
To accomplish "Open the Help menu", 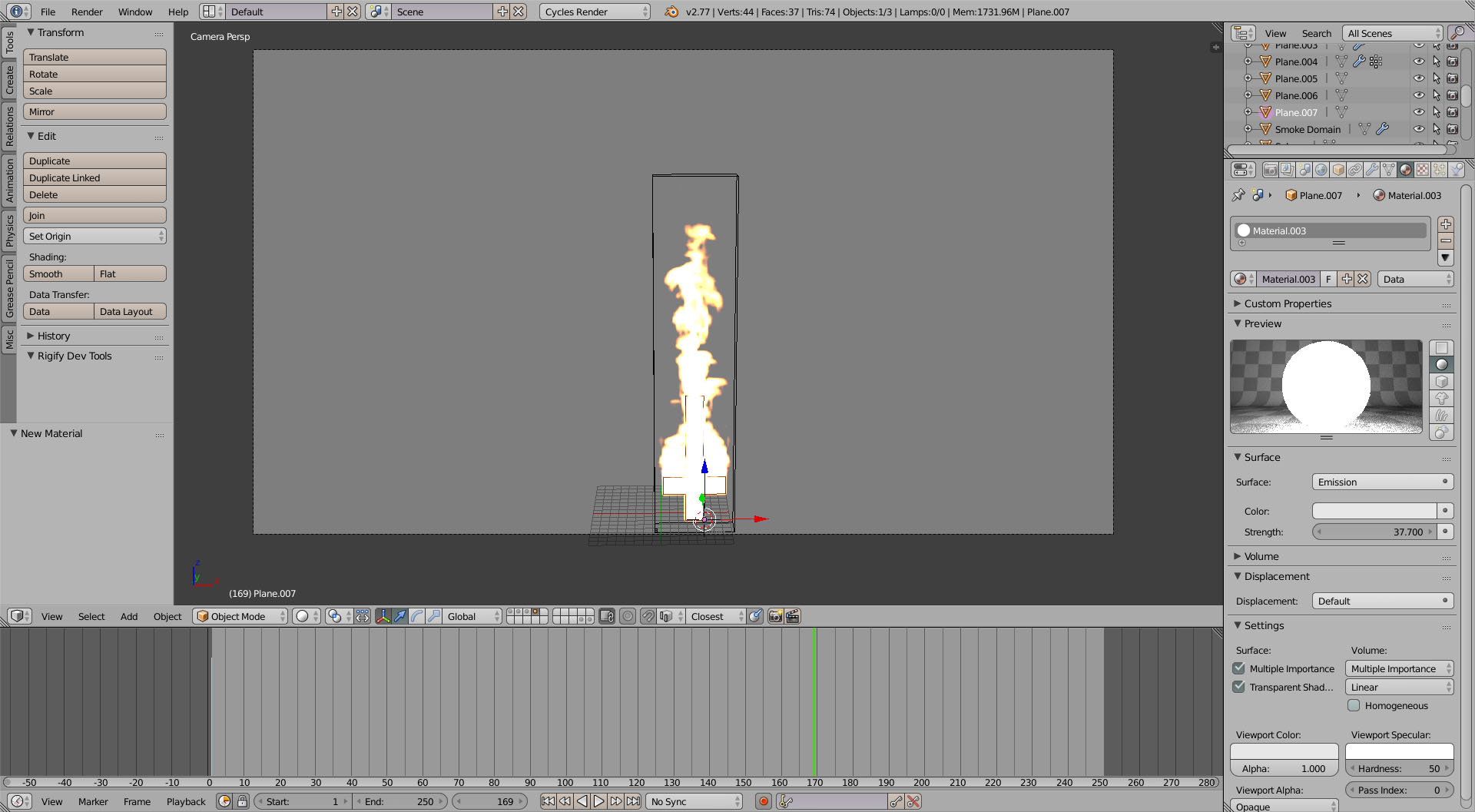I will click(178, 12).
